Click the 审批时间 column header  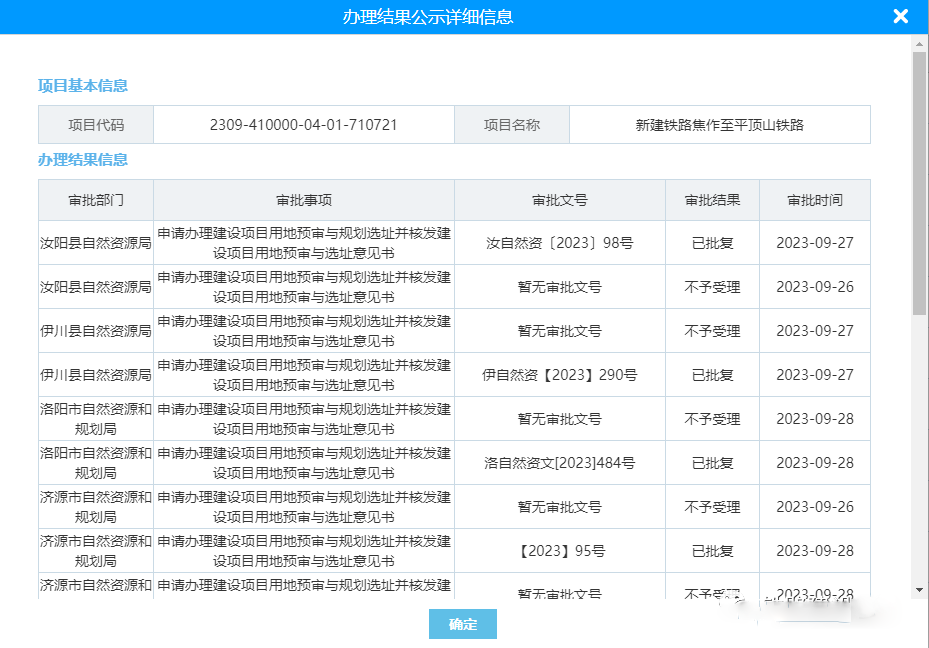coord(814,200)
